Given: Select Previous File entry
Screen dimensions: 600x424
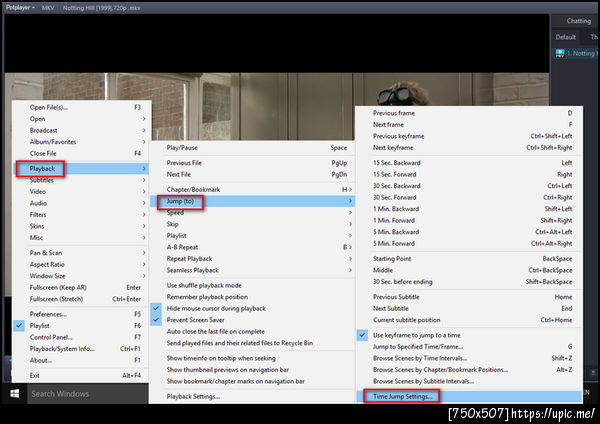Looking at the screenshot, I should pos(253,163).
